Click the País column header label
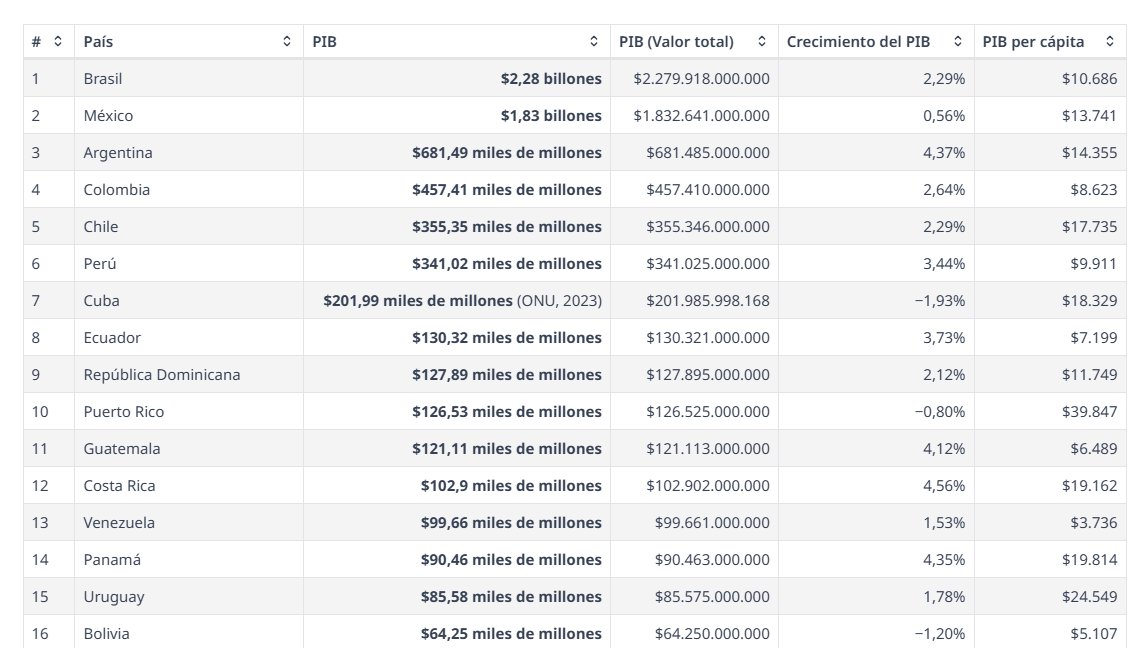The height and width of the screenshot is (648, 1135). (98, 41)
